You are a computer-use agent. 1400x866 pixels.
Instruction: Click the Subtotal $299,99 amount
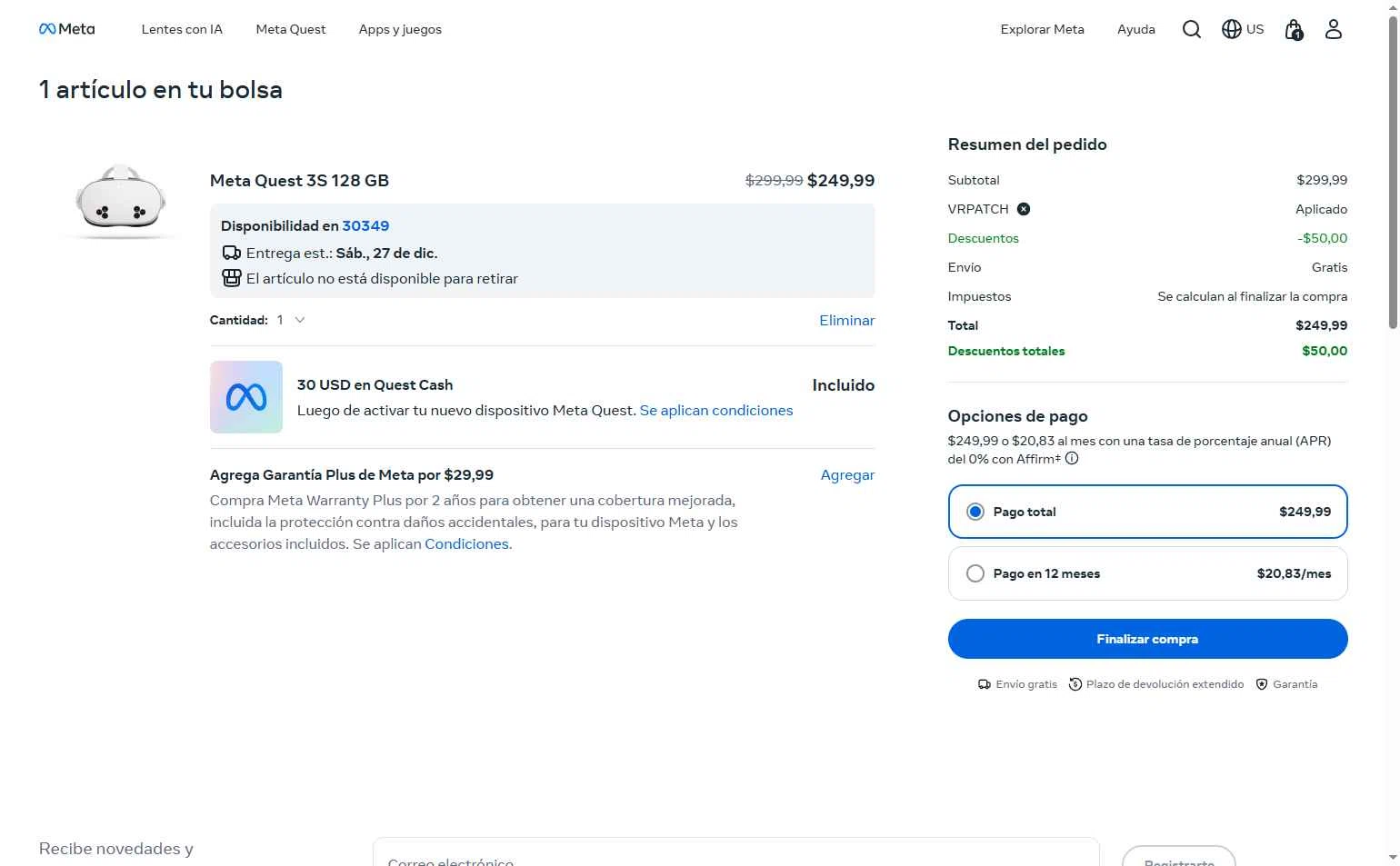[1322, 180]
